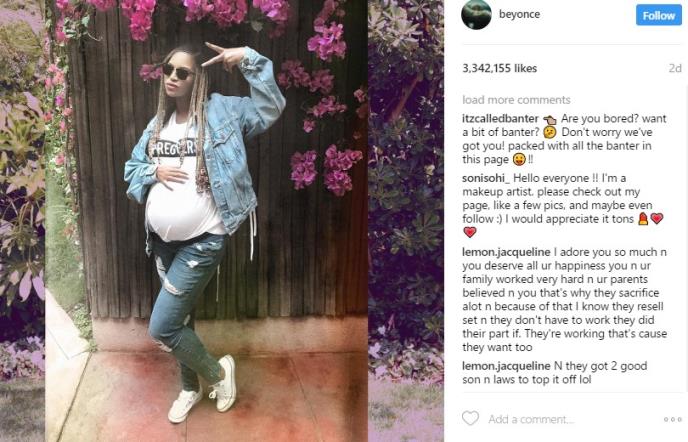
Task: Follow the beyonce account
Action: pos(659,15)
